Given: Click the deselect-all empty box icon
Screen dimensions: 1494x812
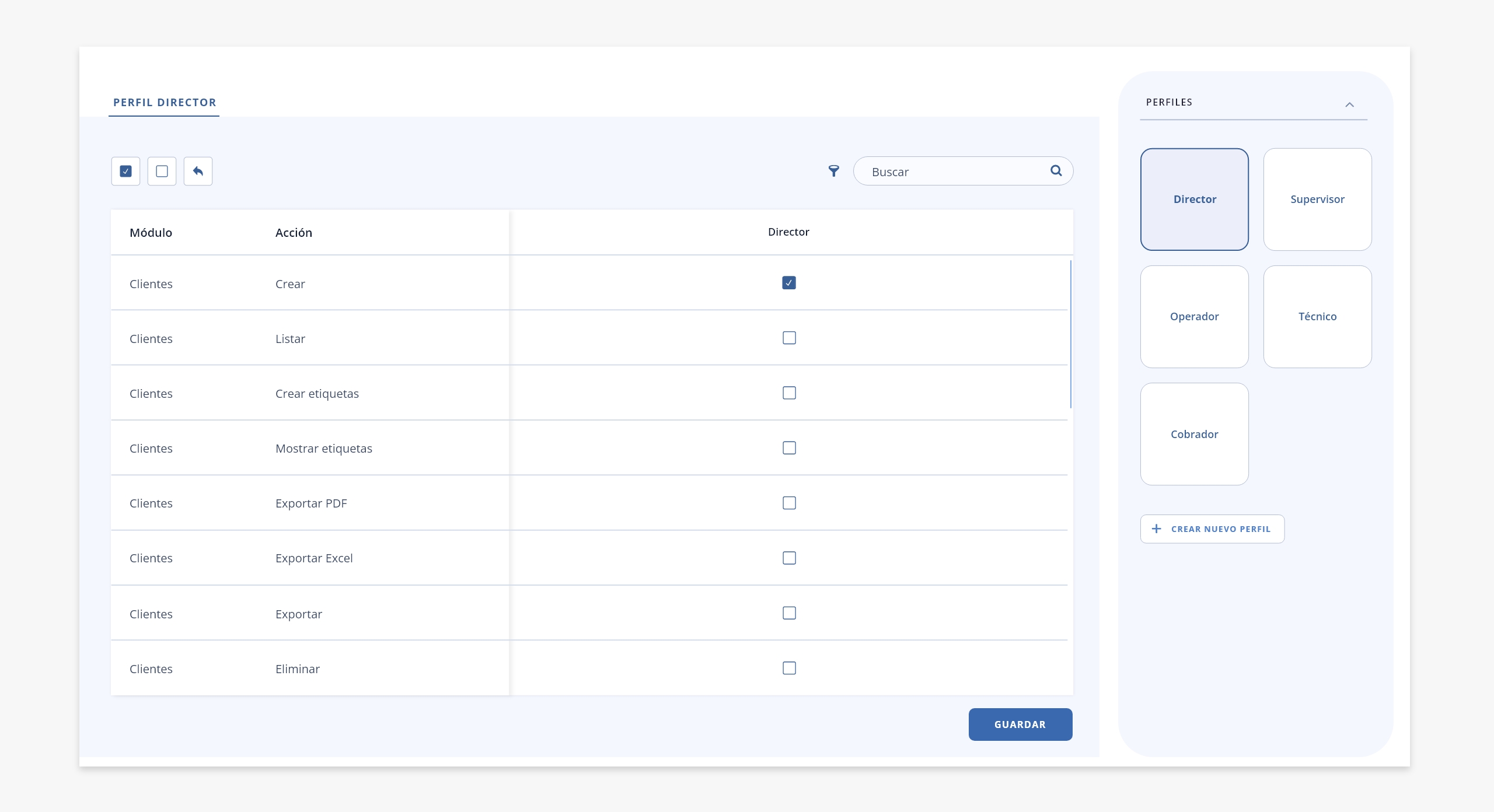Looking at the screenshot, I should [x=162, y=171].
